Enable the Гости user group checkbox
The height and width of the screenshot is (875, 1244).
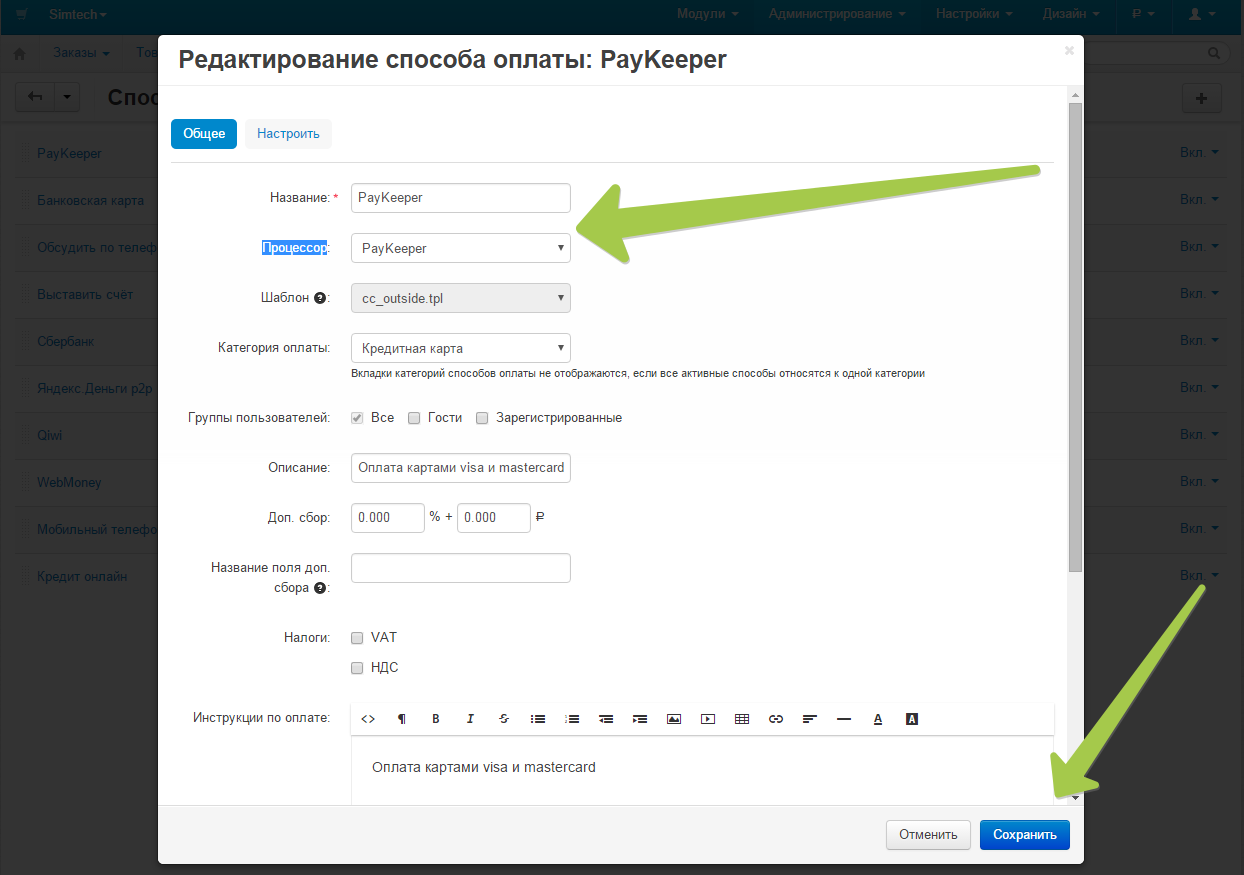pos(414,418)
